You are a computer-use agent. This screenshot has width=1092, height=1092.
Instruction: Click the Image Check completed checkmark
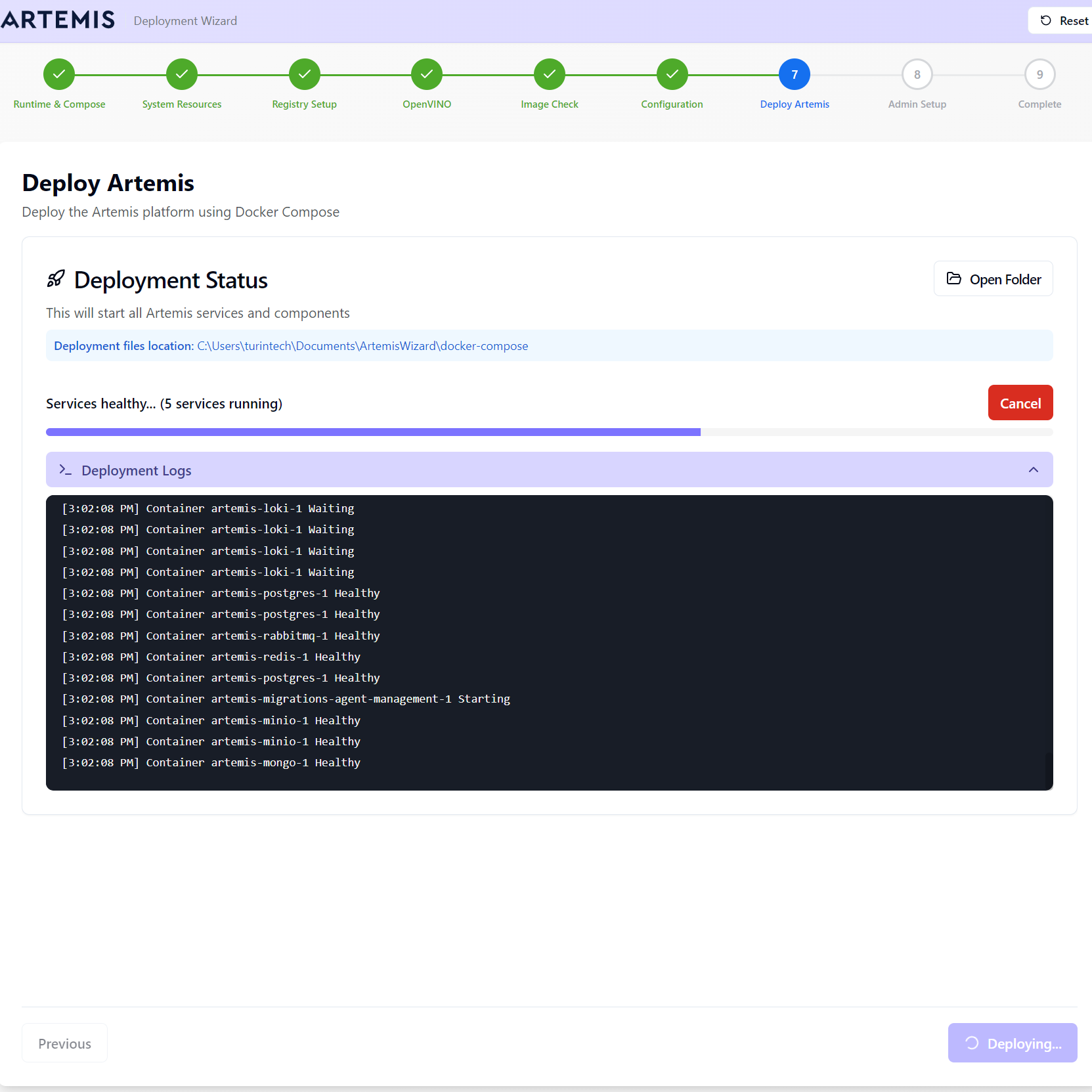point(550,74)
